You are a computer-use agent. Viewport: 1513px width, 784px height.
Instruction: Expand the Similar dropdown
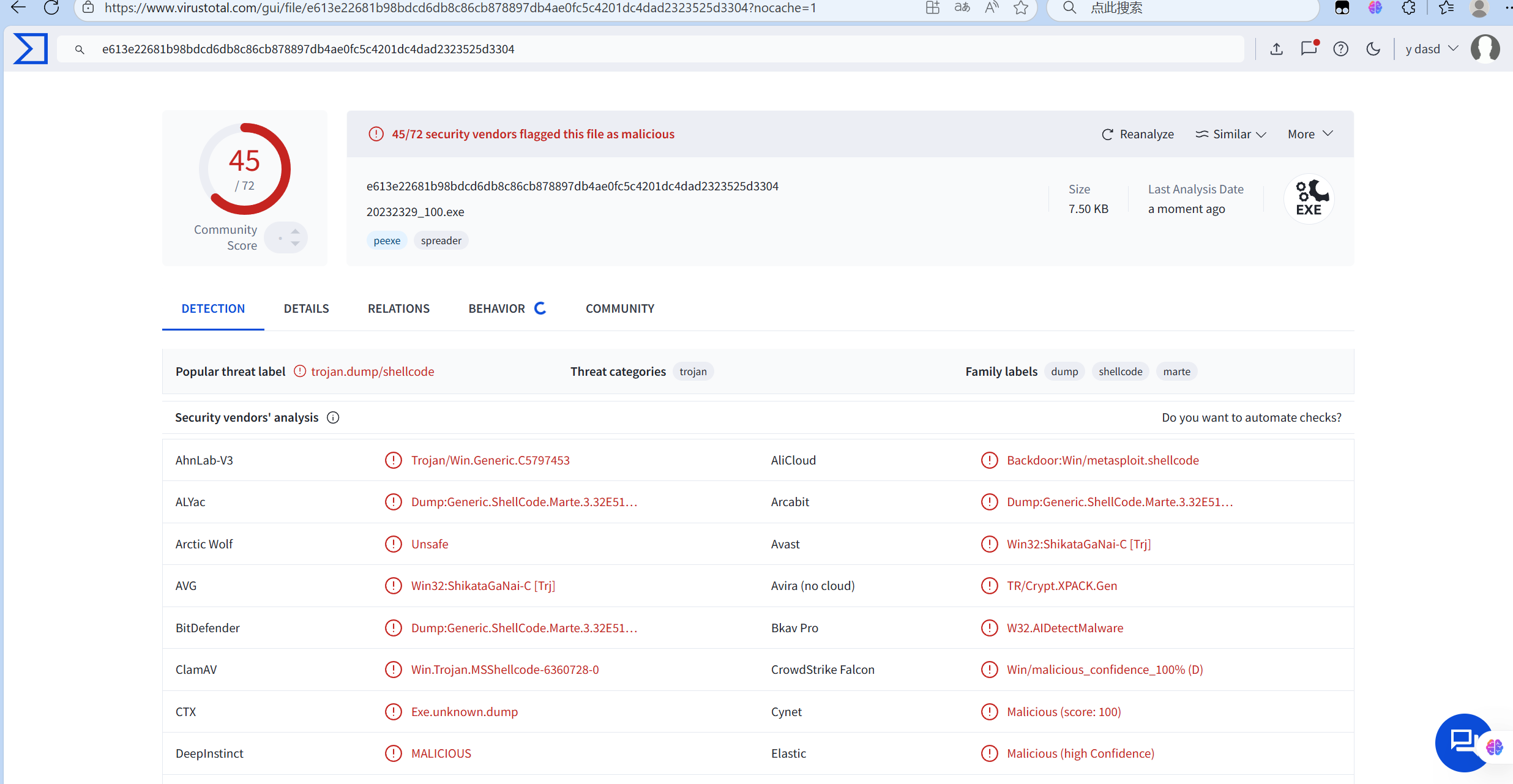[1231, 134]
